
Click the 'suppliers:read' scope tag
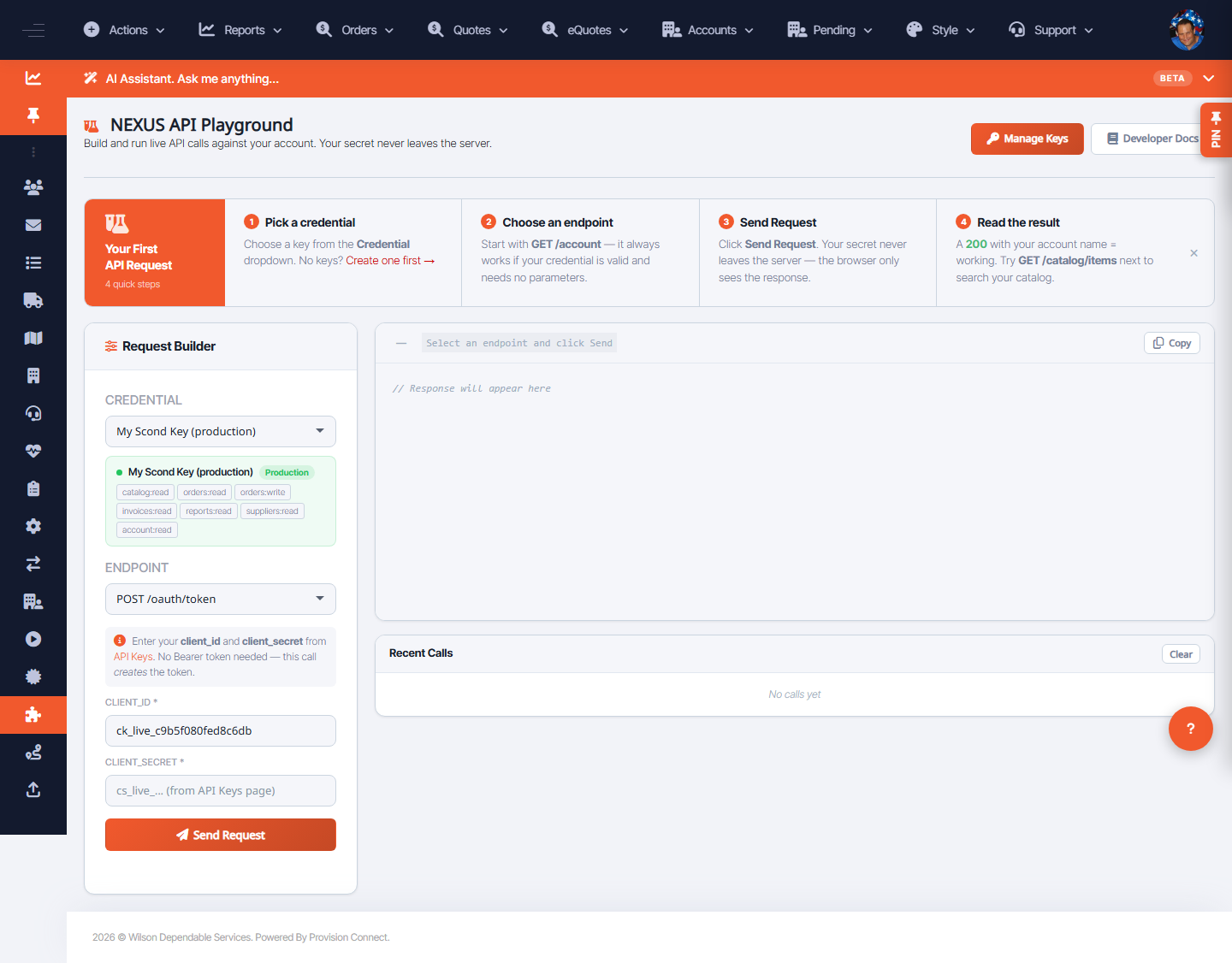(272, 511)
